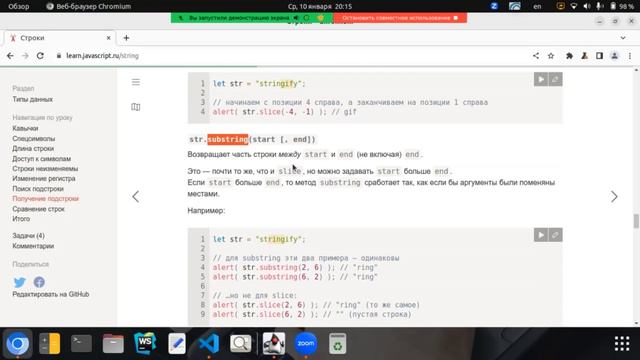Open the Обзор activities overview
This screenshot has width=640, height=360.
point(19,6)
